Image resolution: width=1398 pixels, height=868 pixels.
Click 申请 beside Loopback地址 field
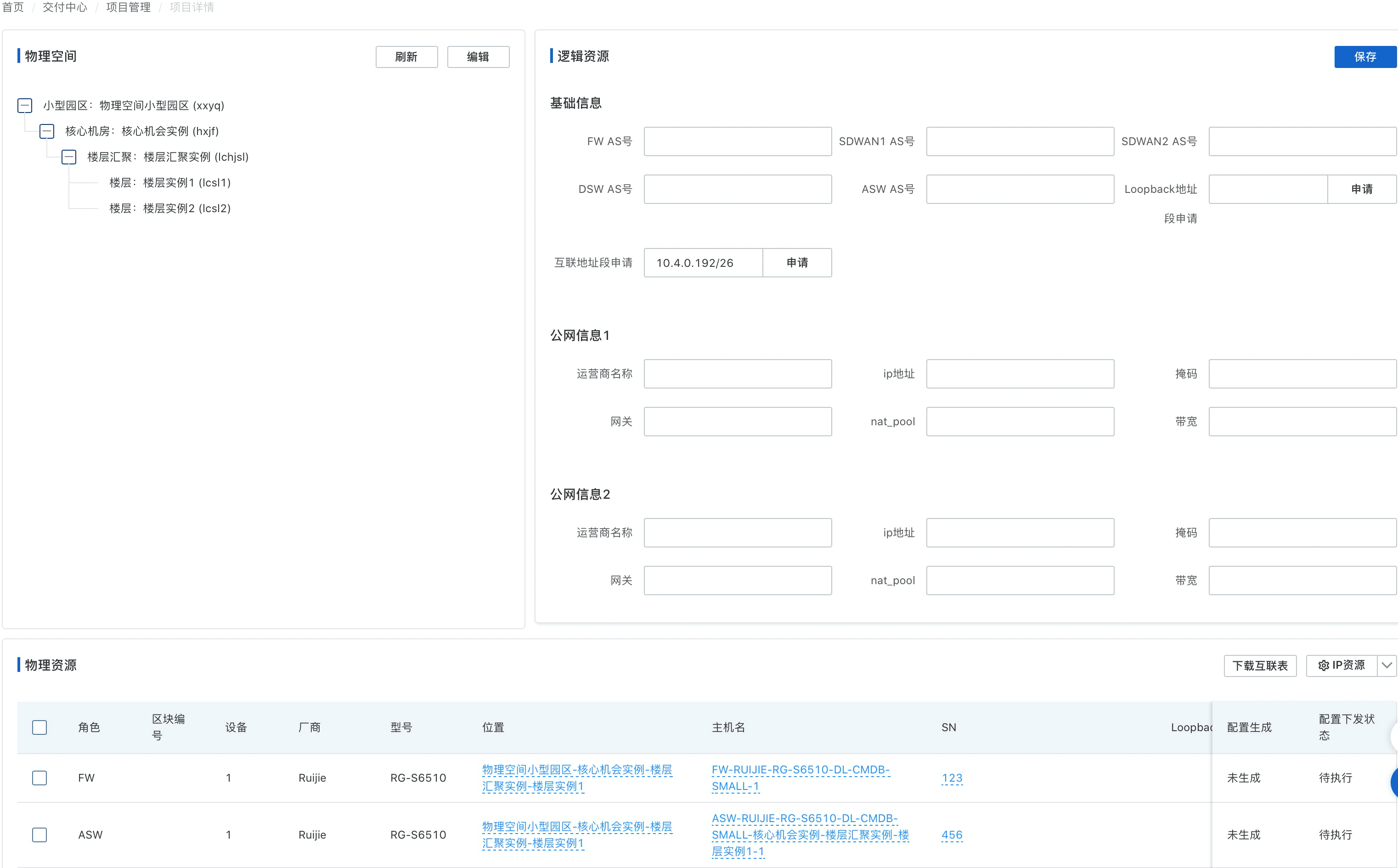click(x=1361, y=189)
